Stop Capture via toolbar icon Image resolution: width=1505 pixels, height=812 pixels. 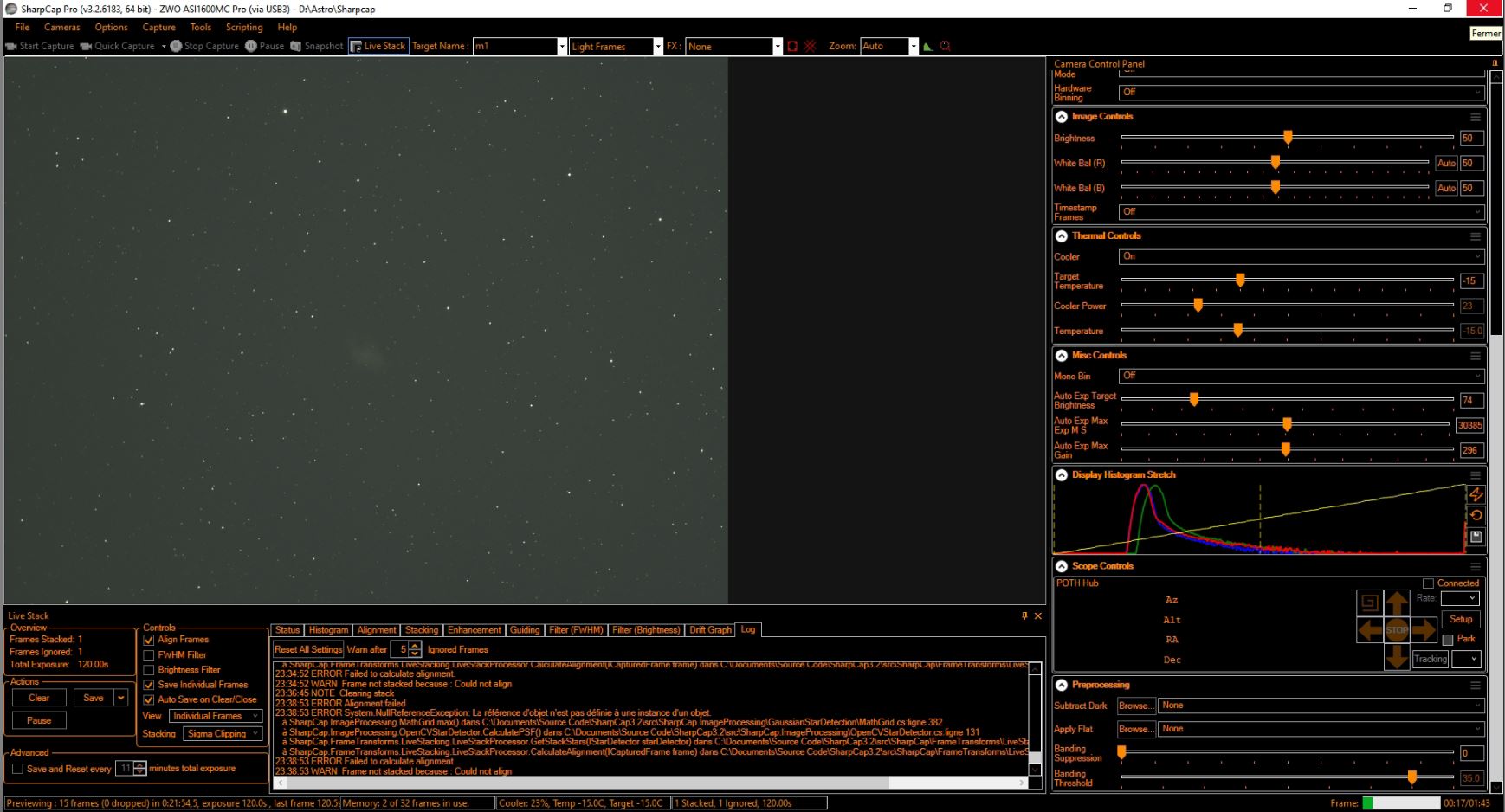pyautogui.click(x=176, y=46)
